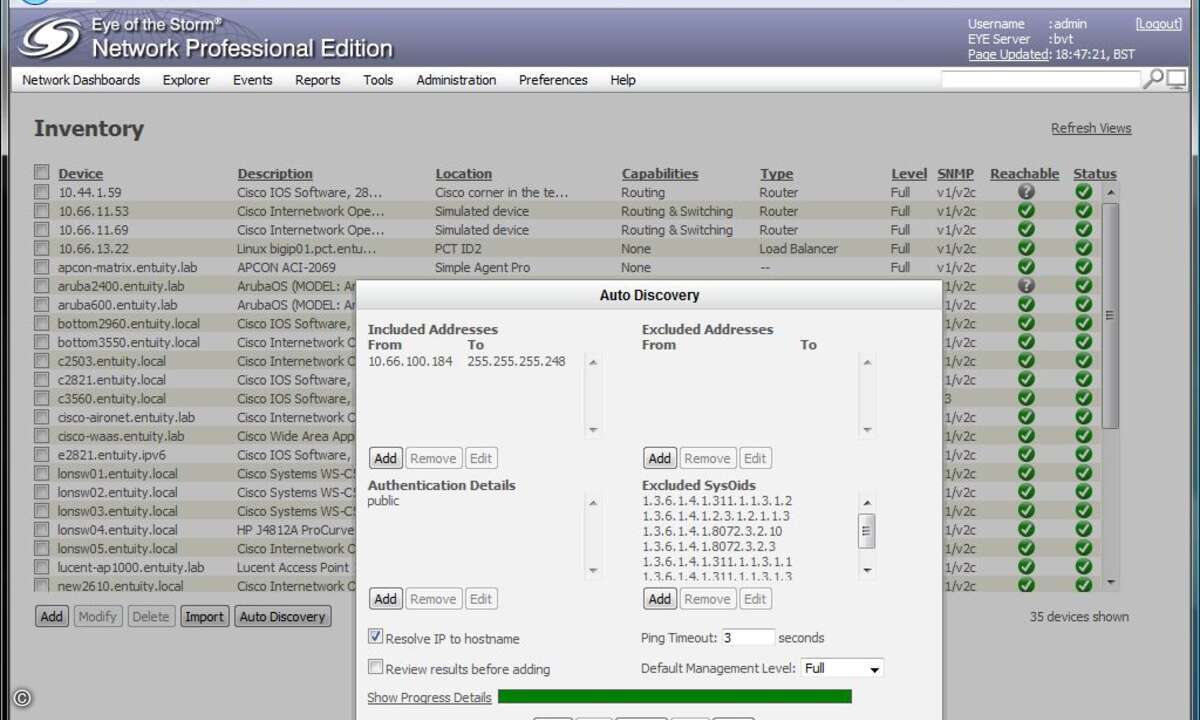This screenshot has height=720, width=1200.
Task: Click Add under Authentication Details
Action: (x=385, y=599)
